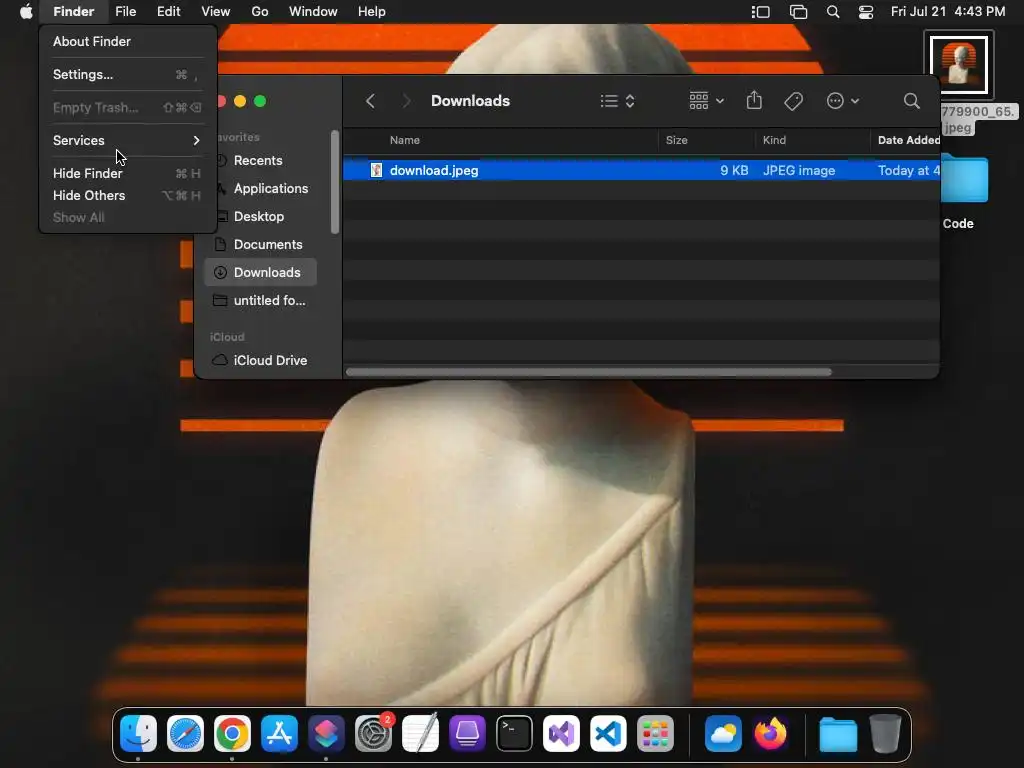Open Applications in the sidebar
Image resolution: width=1024 pixels, height=768 pixels.
[x=261, y=189]
